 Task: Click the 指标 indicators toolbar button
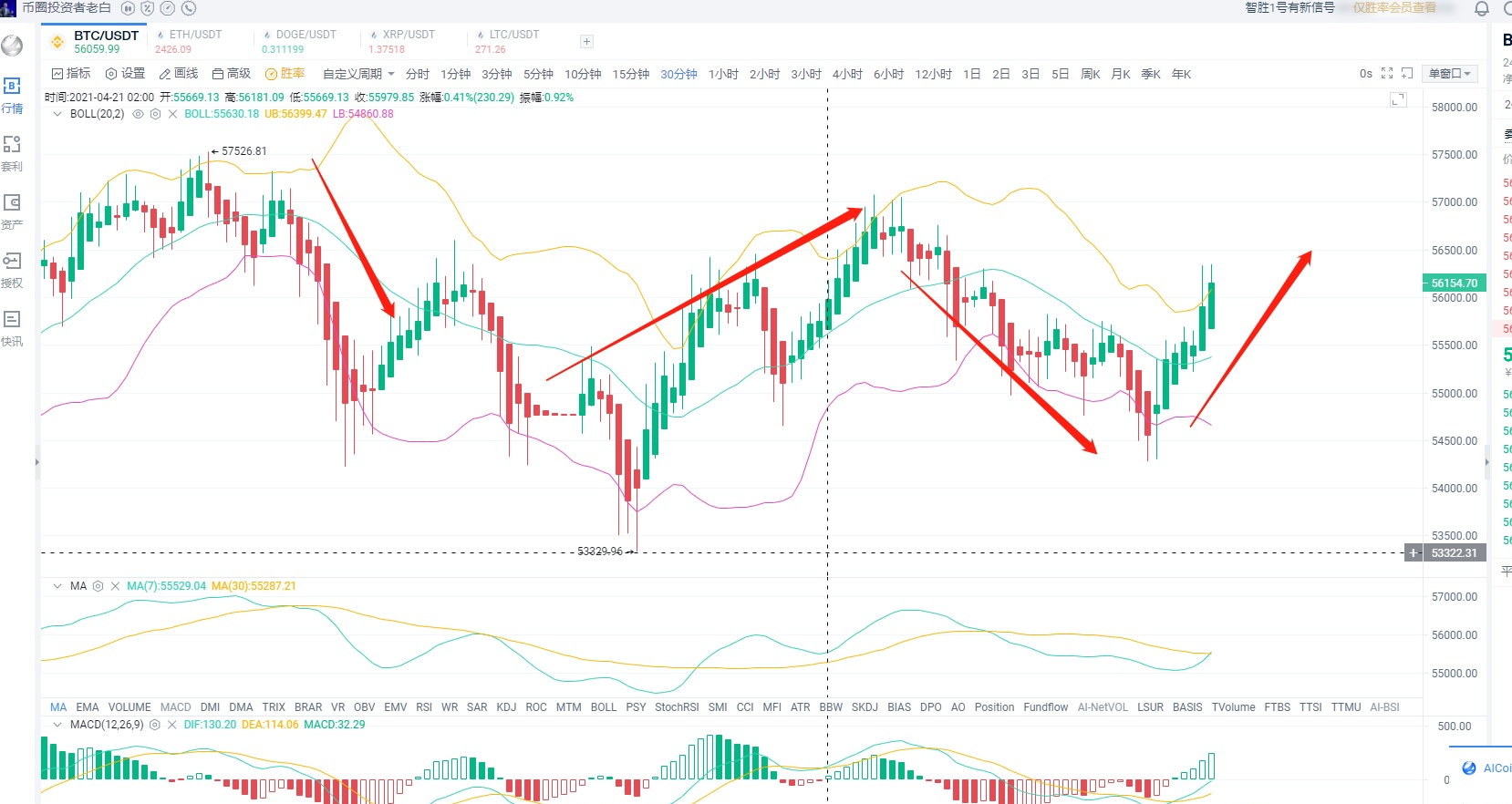pyautogui.click(x=71, y=74)
